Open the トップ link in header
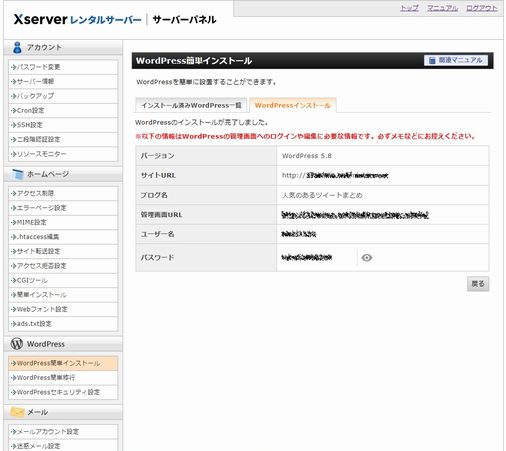This screenshot has width=506, height=451. click(409, 8)
